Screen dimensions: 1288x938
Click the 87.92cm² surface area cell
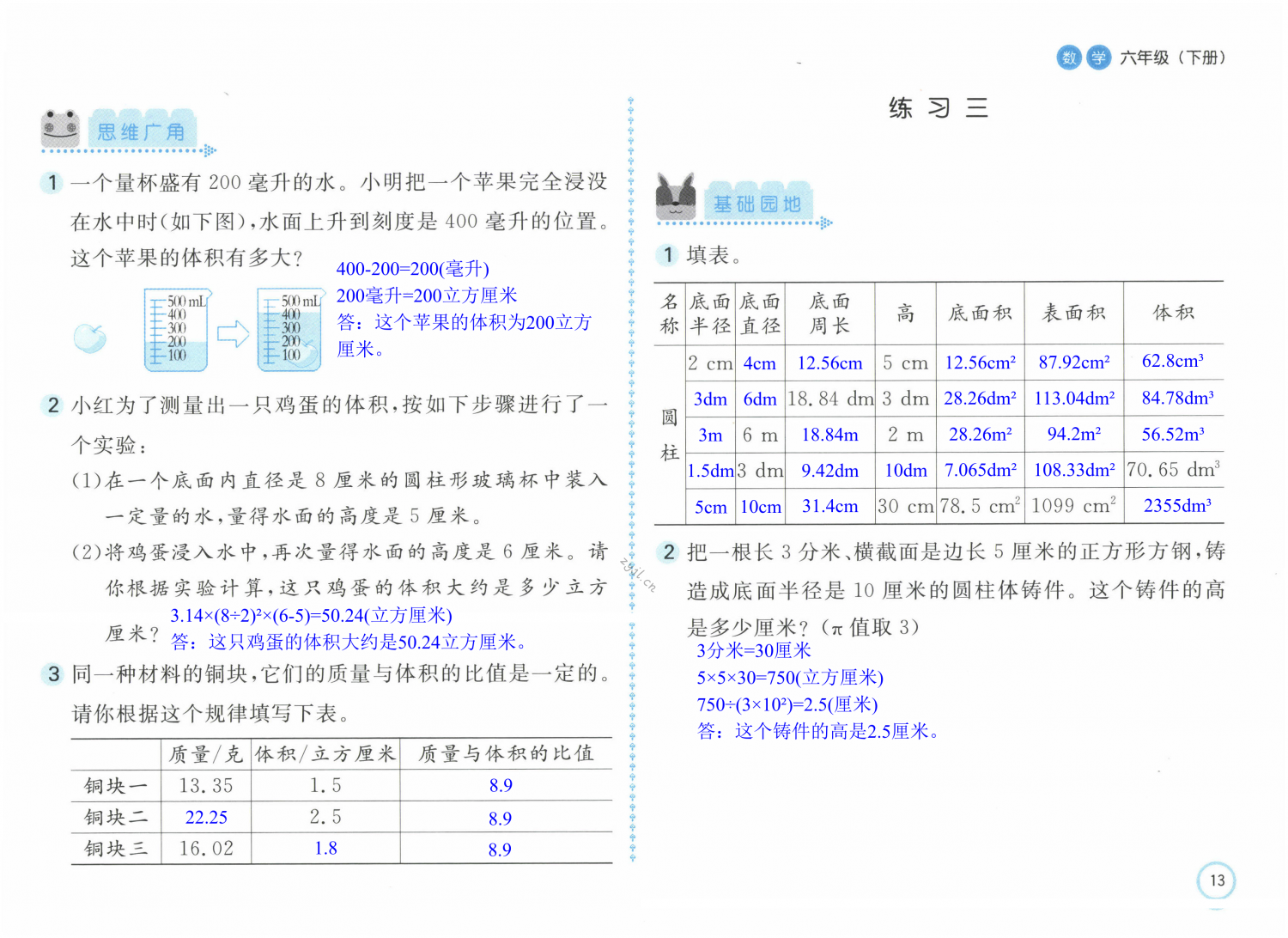(1074, 362)
